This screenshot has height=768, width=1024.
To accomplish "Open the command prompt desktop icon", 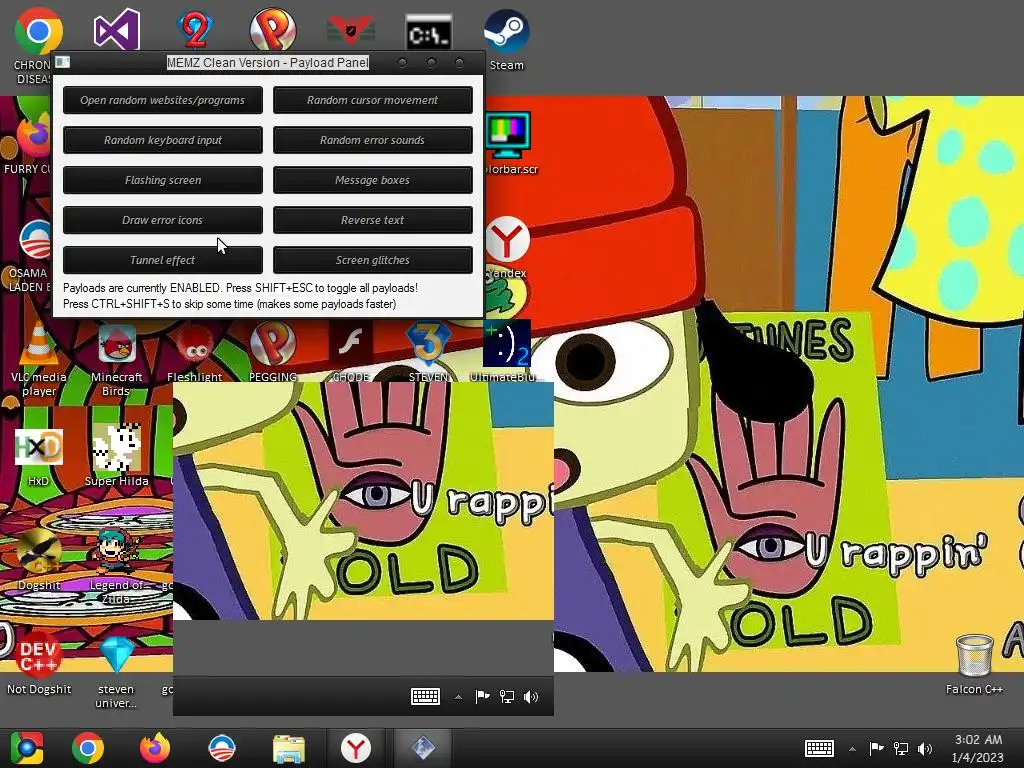I will coord(428,33).
